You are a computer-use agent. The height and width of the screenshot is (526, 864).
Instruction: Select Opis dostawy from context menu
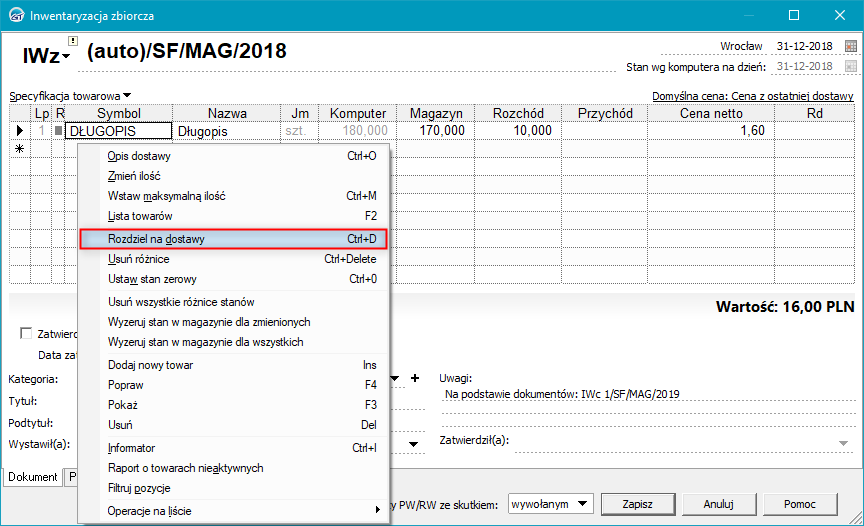[234, 156]
